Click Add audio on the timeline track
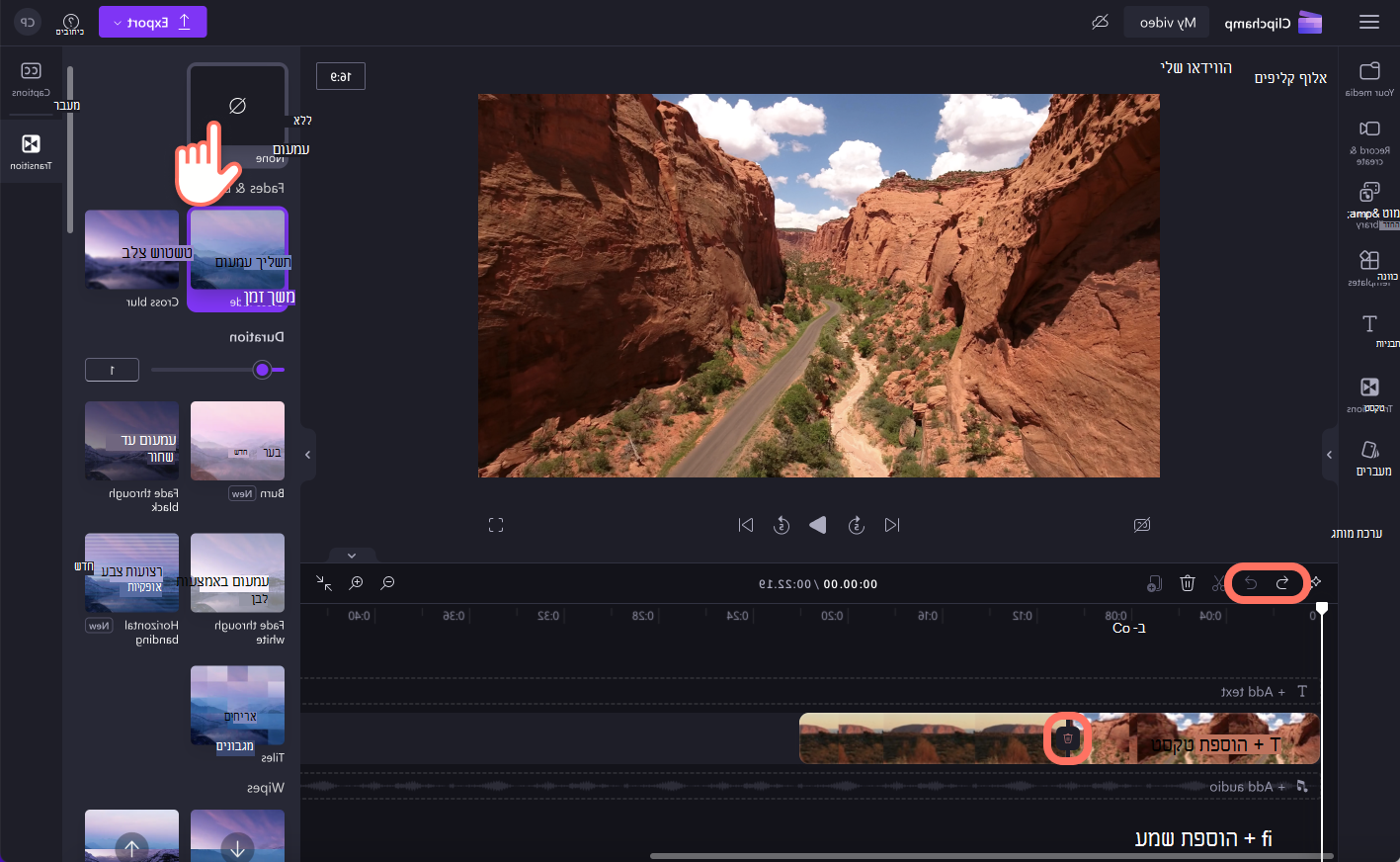The image size is (1400, 862). tap(1258, 787)
